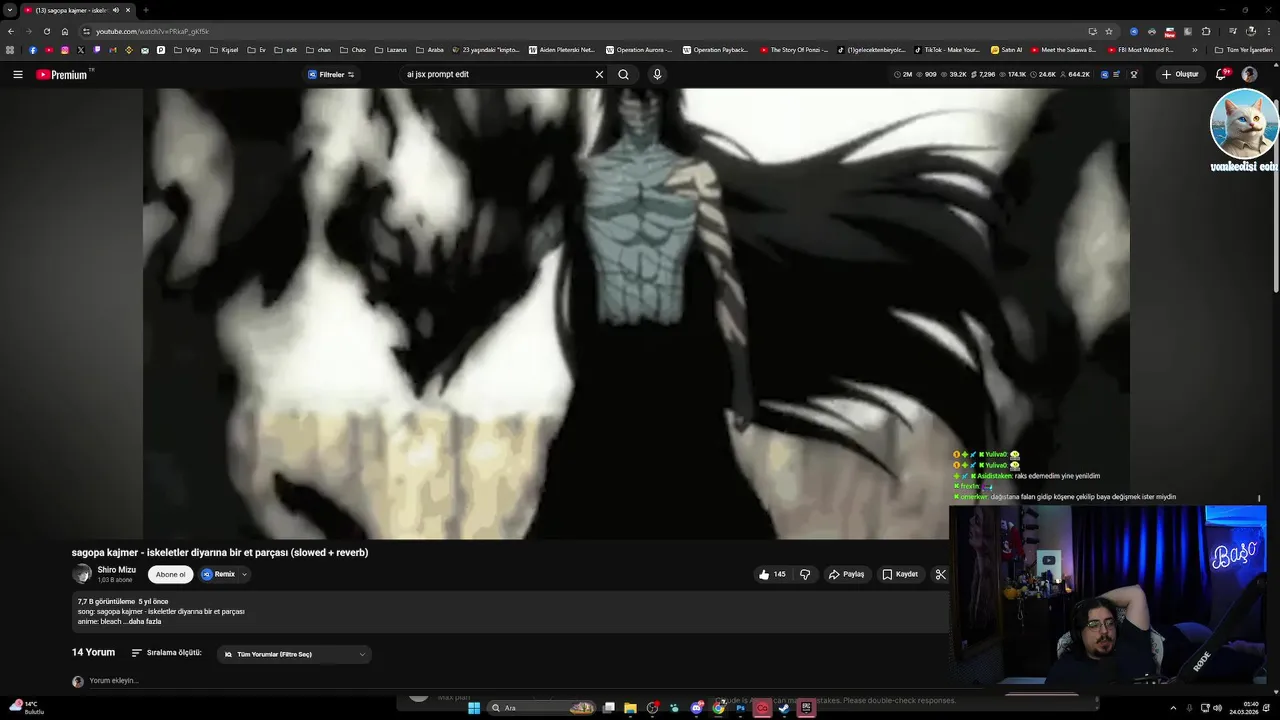
Task: Open the Shiro Mizu channel name link
Action: [116, 570]
